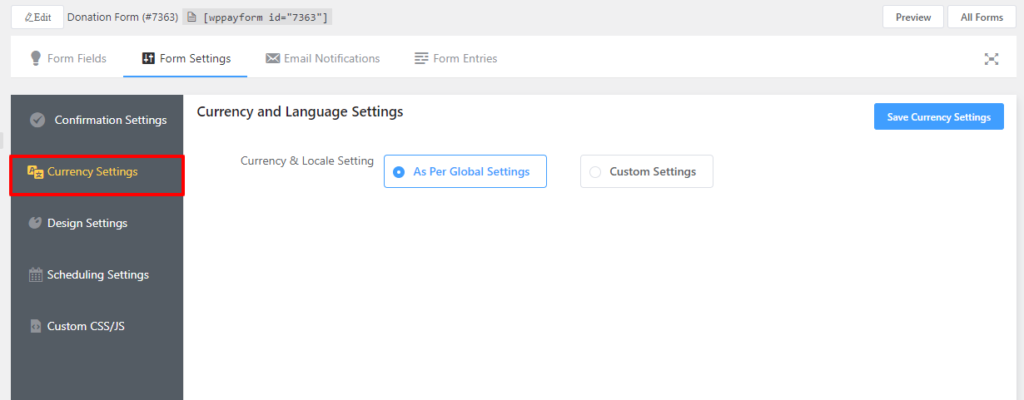Toggle fullscreen expand icon
This screenshot has height=400, width=1024.
991,59
